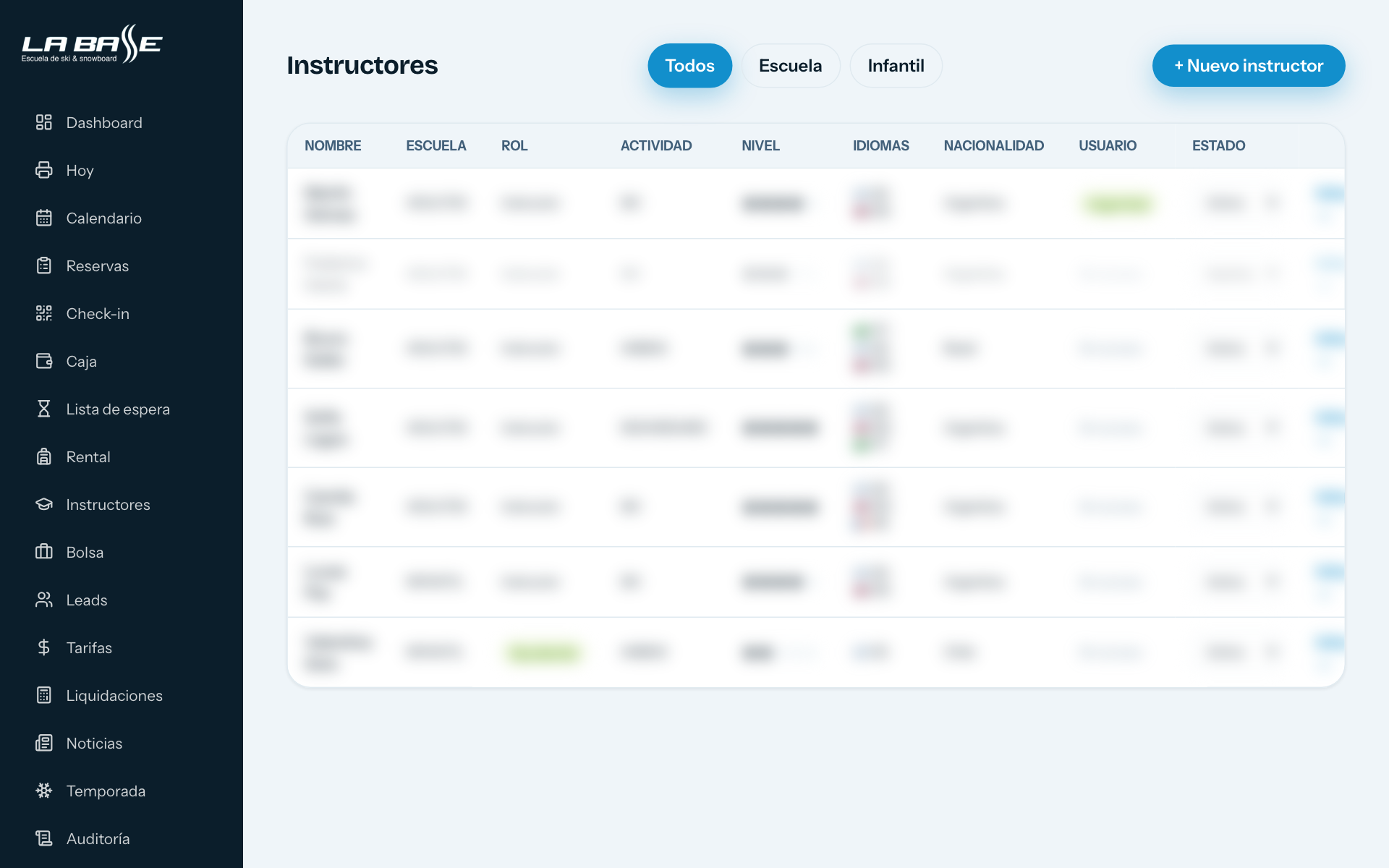The image size is (1389, 868).
Task: Open the Lista de espera hourglass icon
Action: click(x=44, y=409)
